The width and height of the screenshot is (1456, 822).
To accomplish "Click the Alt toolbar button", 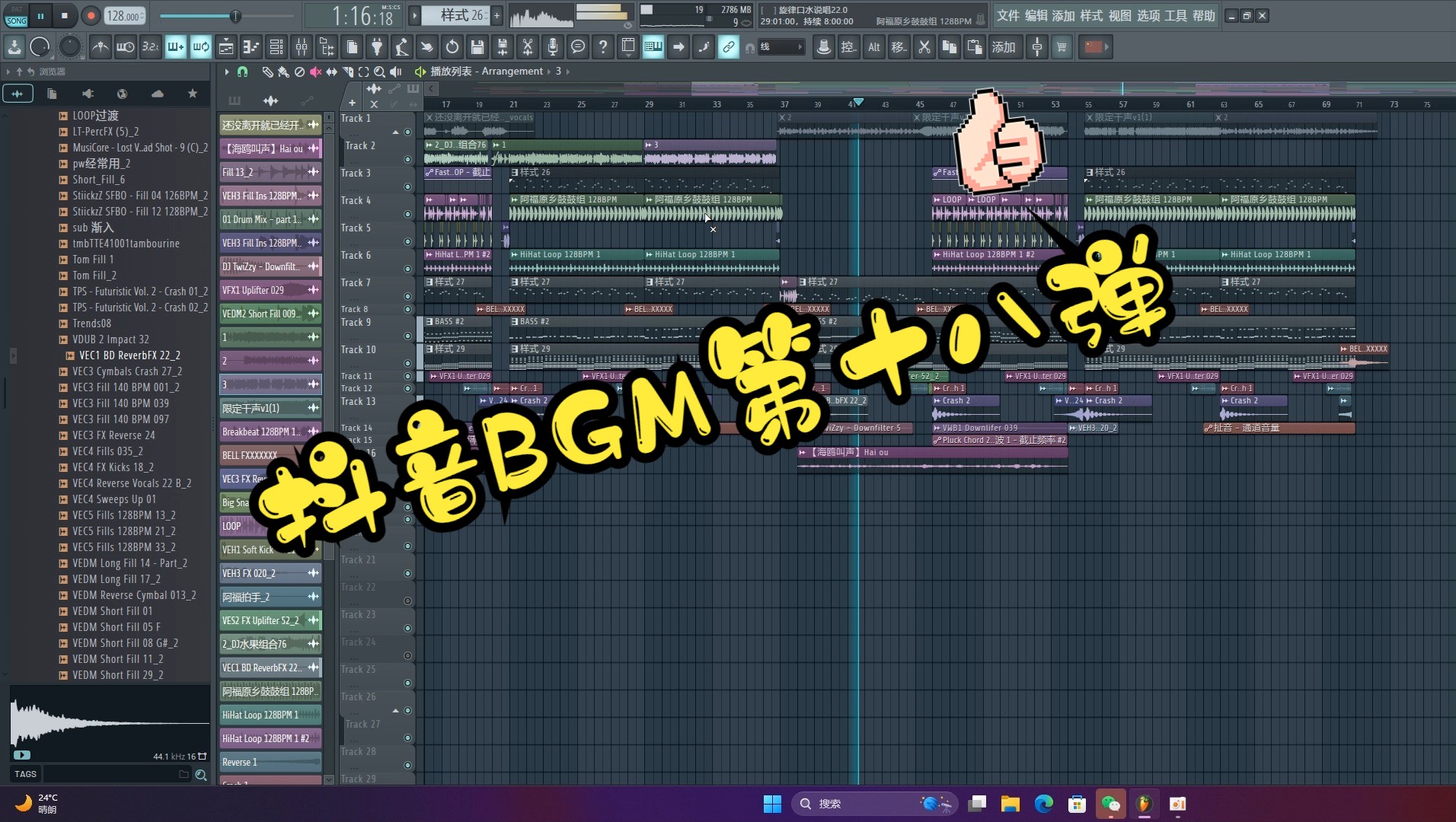I will tap(873, 47).
